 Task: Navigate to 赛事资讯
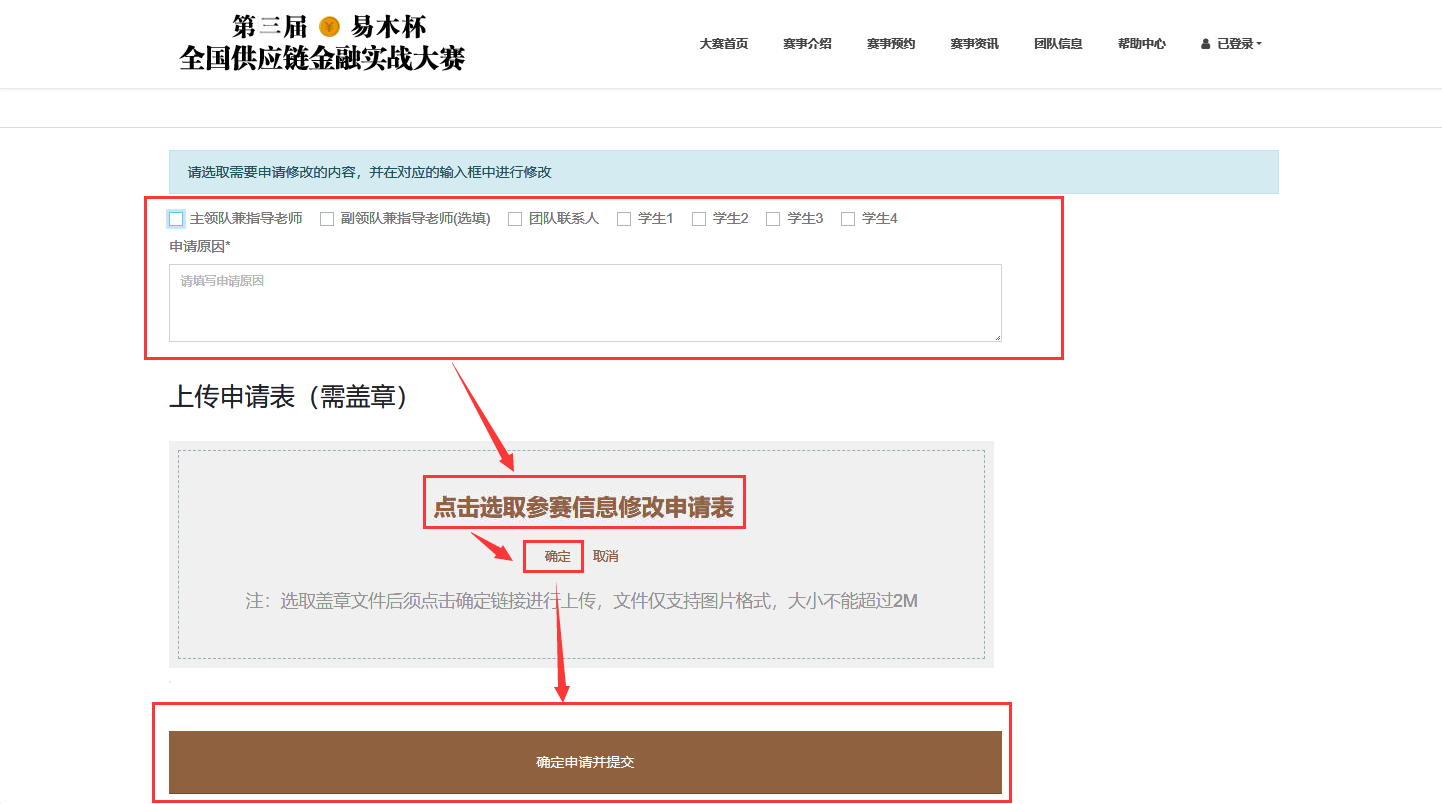tap(974, 44)
